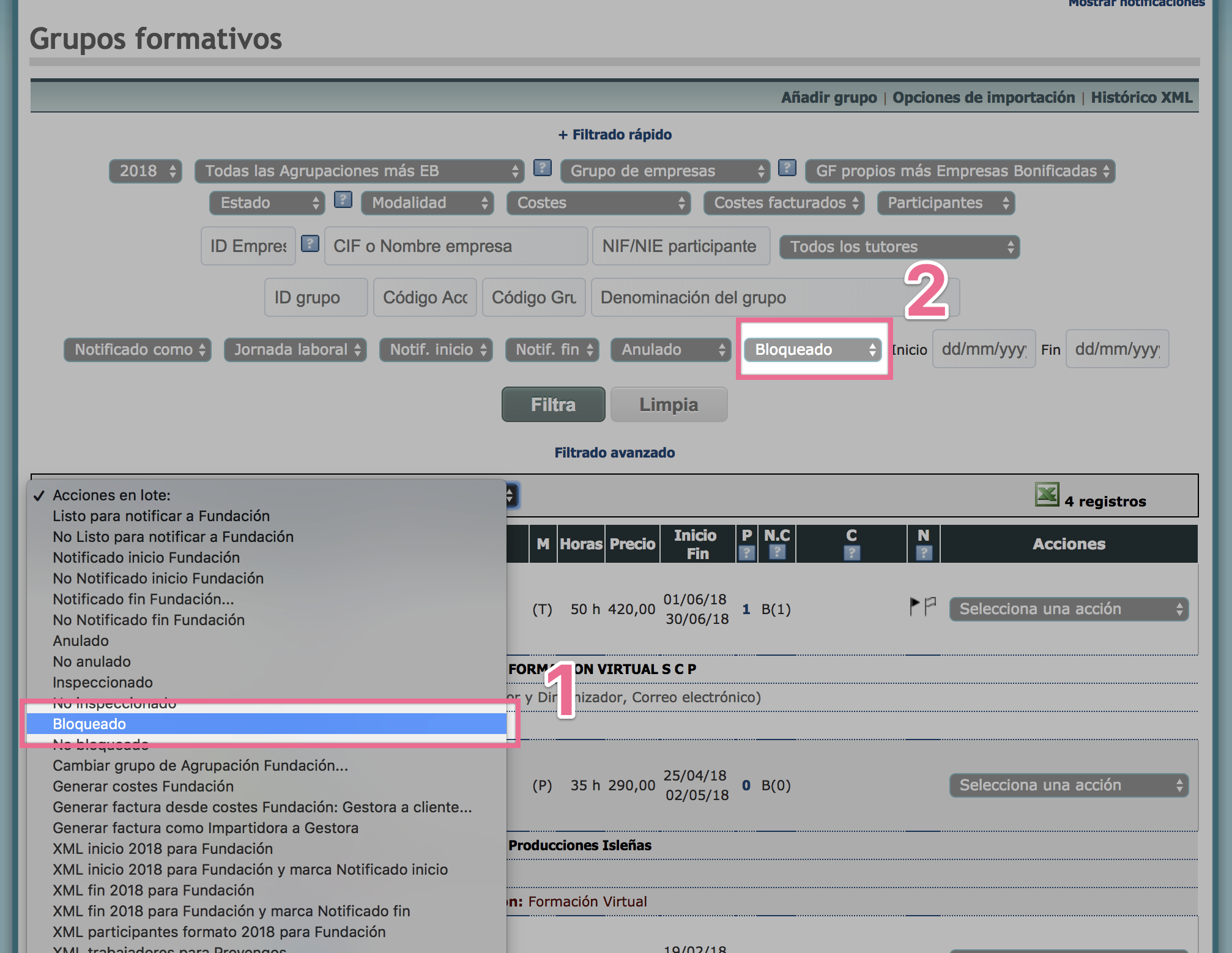Click help icon beside ID Empresa field
The height and width of the screenshot is (953, 1232).
(x=310, y=244)
